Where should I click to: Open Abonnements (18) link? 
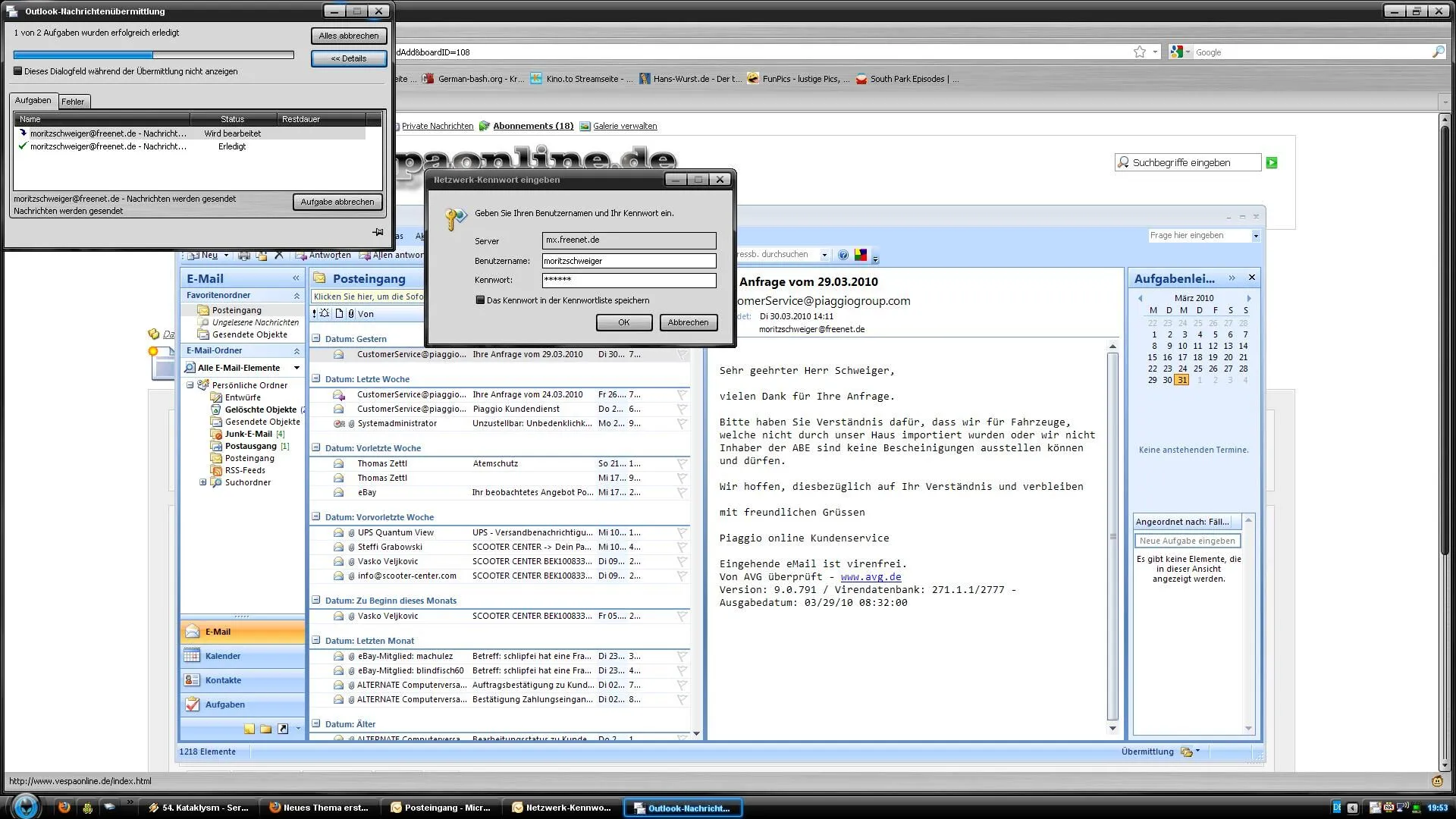tap(533, 126)
